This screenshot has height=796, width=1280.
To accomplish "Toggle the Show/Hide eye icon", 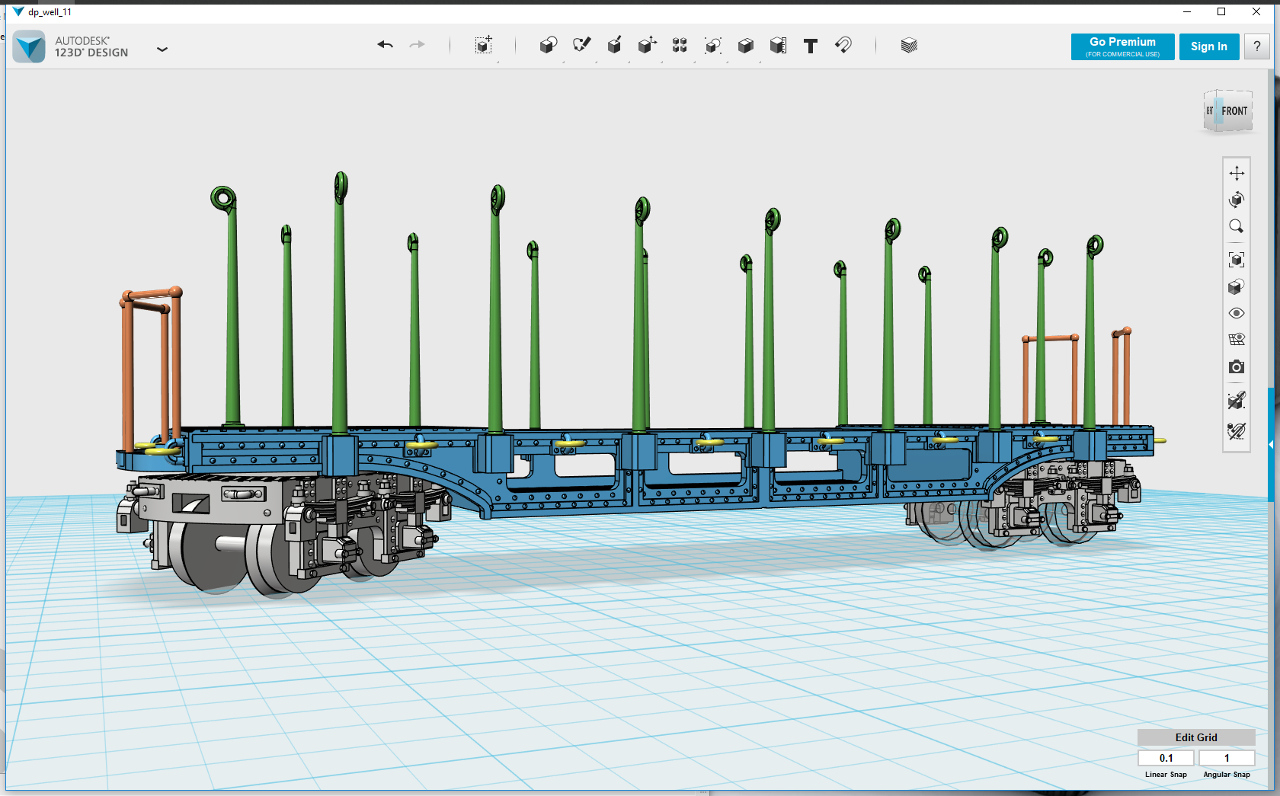I will (x=1236, y=313).
